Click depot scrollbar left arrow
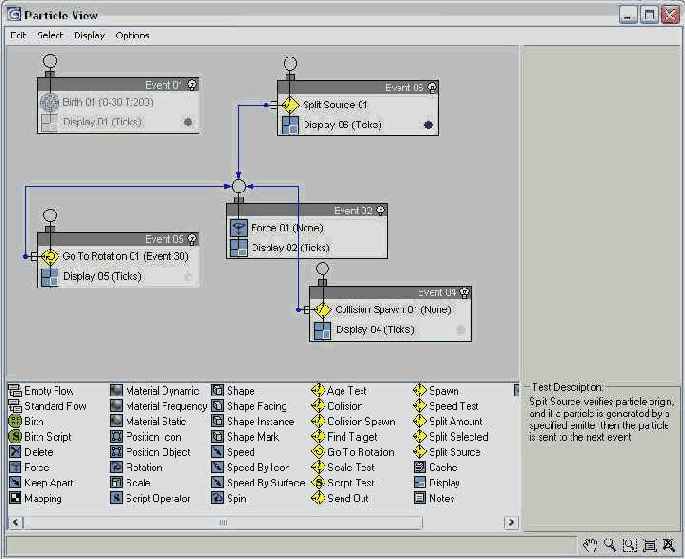This screenshot has height=559, width=685. pyautogui.click(x=16, y=523)
